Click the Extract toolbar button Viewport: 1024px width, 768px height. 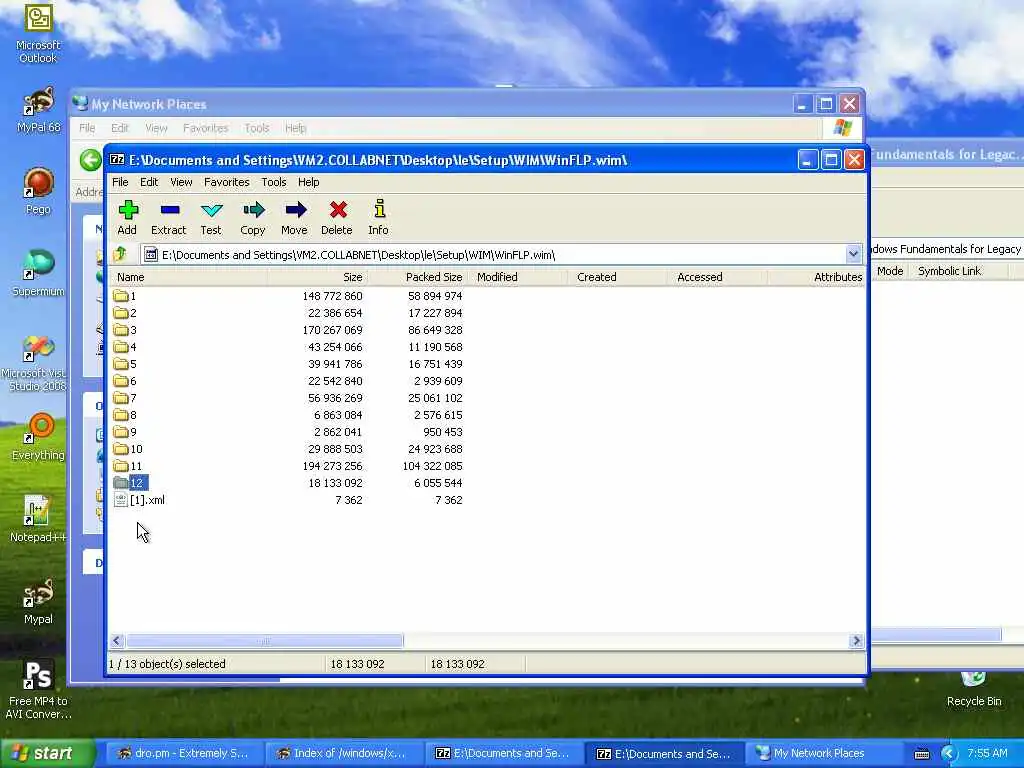click(168, 217)
